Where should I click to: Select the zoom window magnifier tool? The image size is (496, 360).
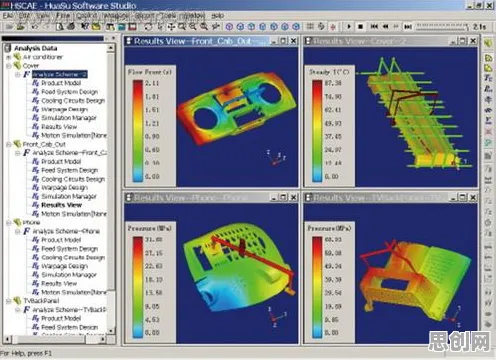pyautogui.click(x=182, y=27)
